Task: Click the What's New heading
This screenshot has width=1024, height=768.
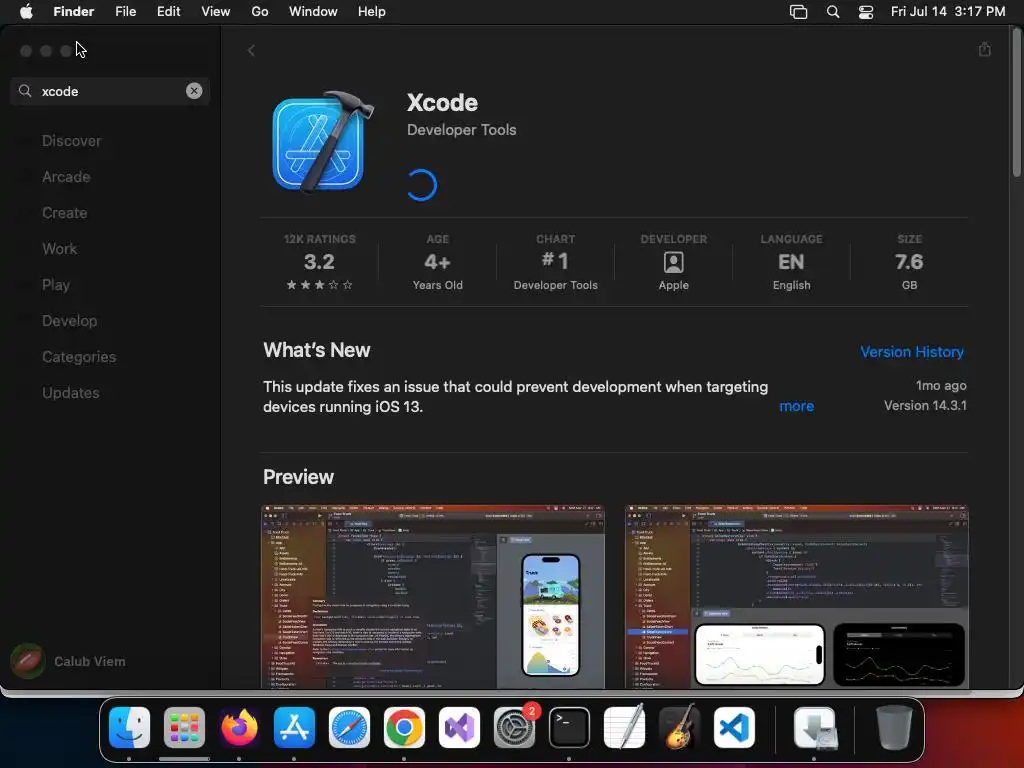Action: [317, 350]
